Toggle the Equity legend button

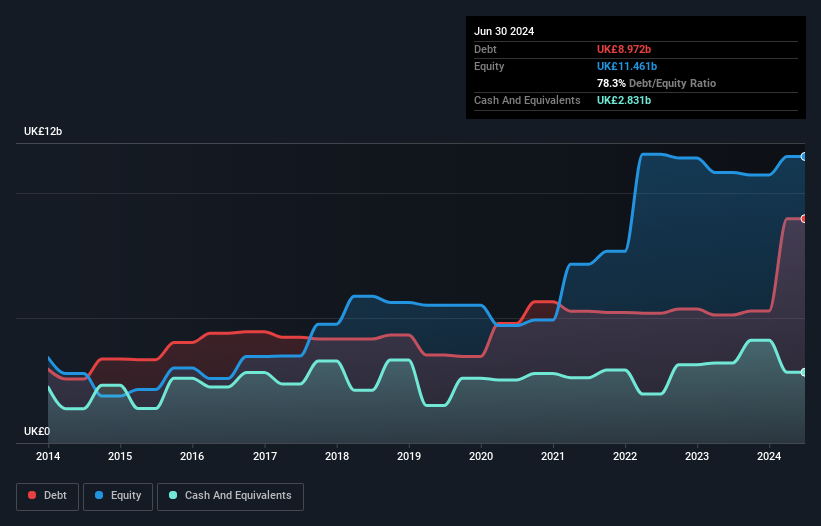118,496
